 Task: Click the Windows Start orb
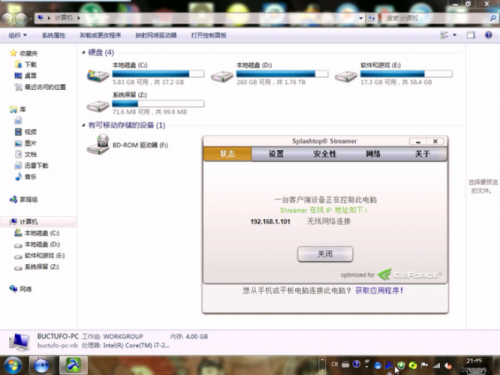tap(12, 365)
